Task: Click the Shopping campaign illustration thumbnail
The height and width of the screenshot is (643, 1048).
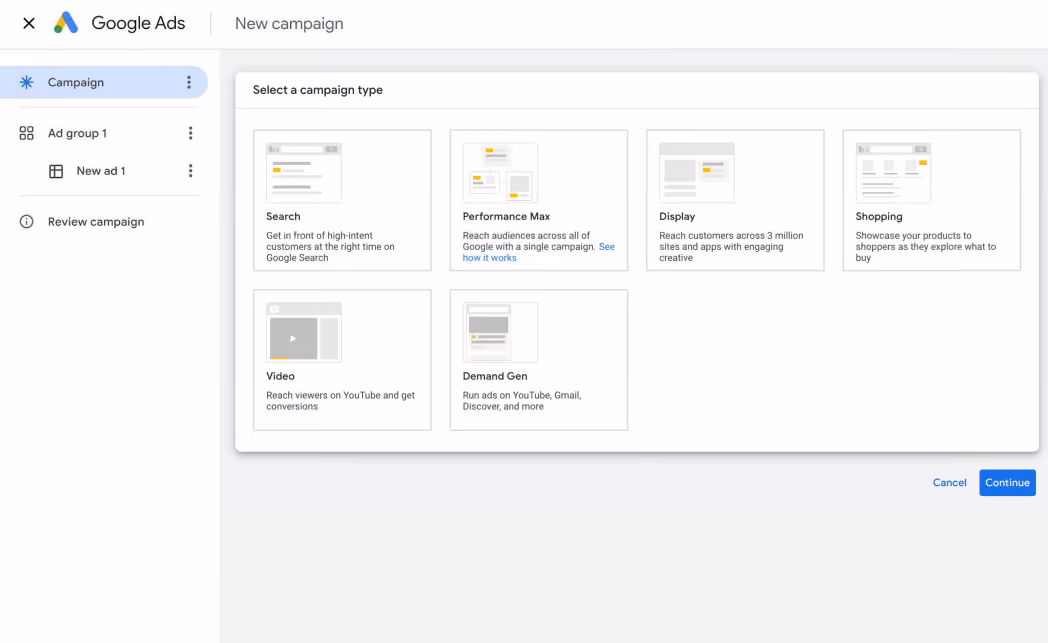Action: tap(894, 172)
